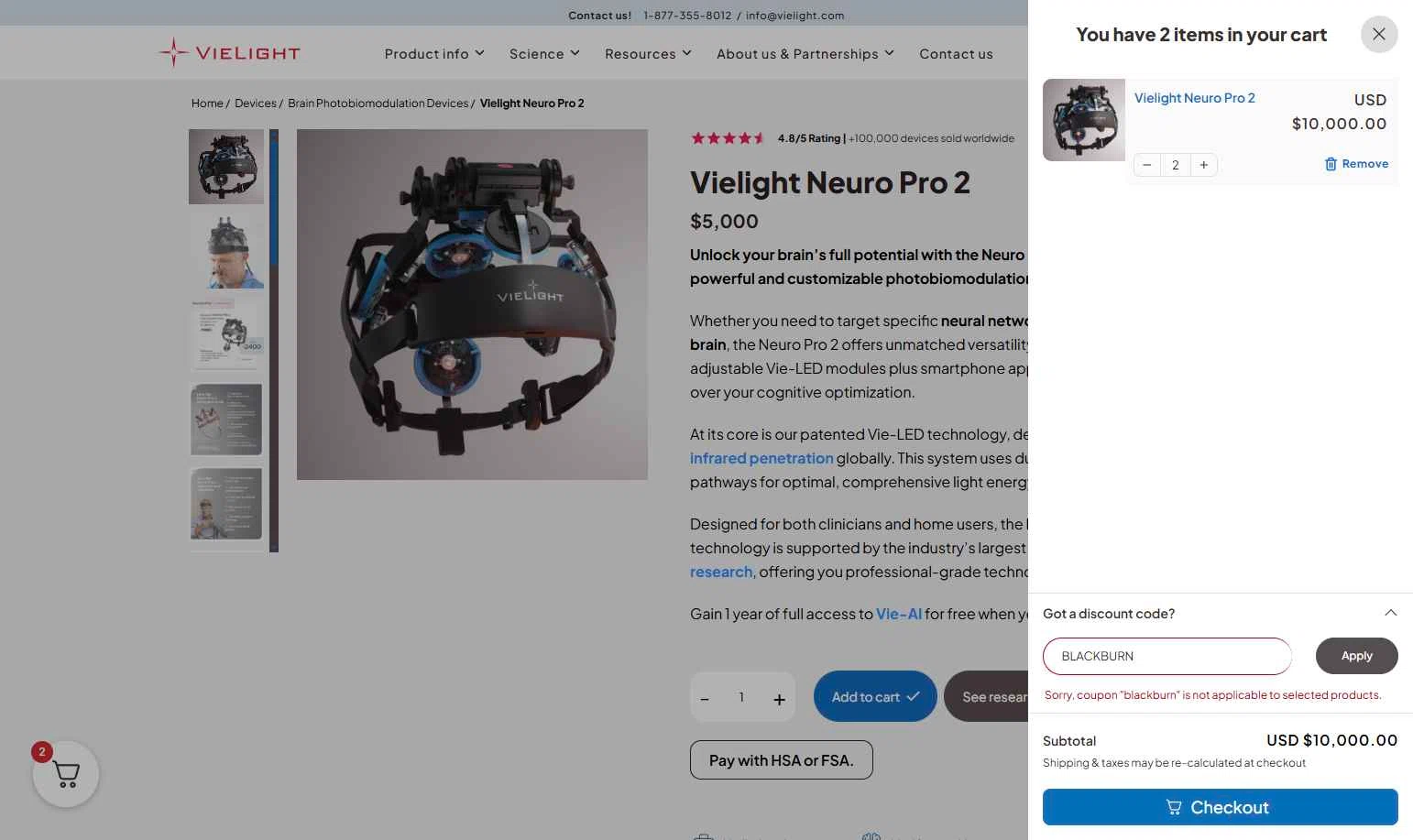Click Home breadcrumb
The width and height of the screenshot is (1413, 840).
point(207,104)
